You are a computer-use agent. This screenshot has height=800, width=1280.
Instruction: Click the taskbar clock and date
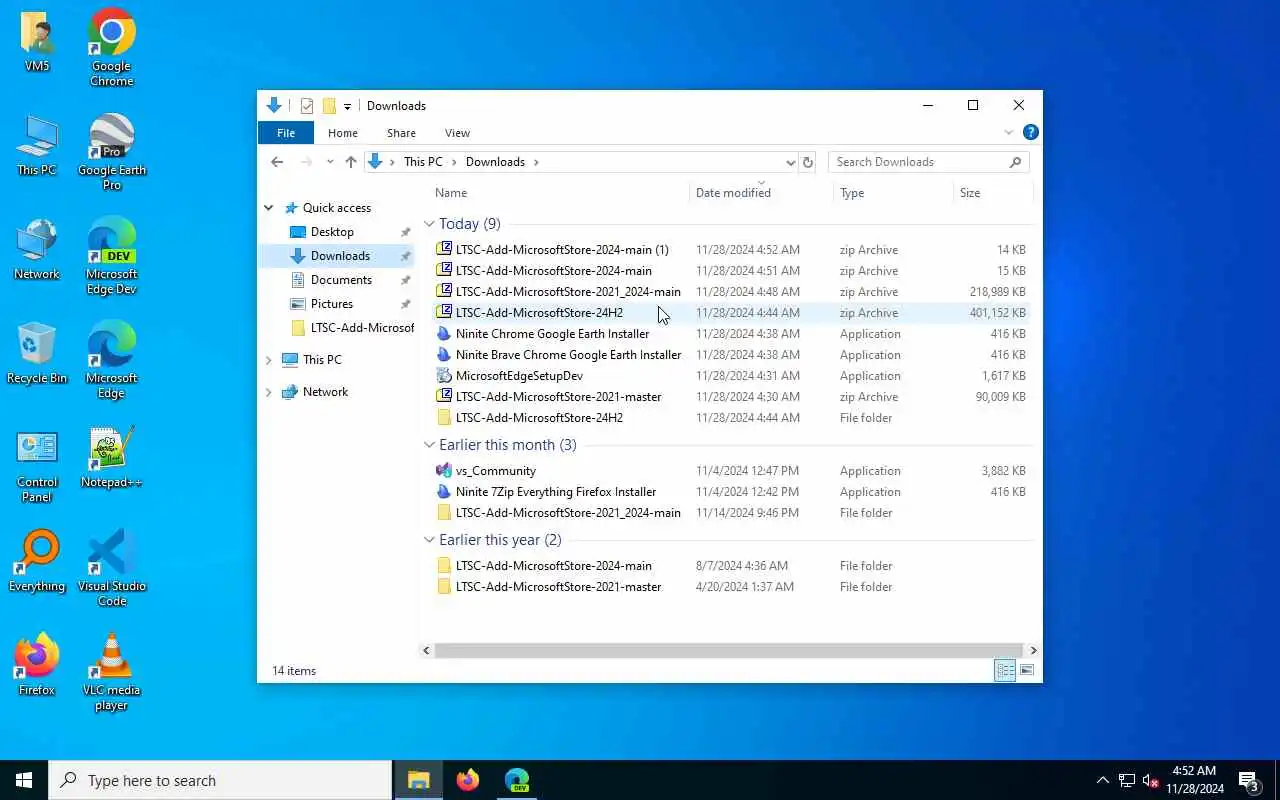point(1195,780)
